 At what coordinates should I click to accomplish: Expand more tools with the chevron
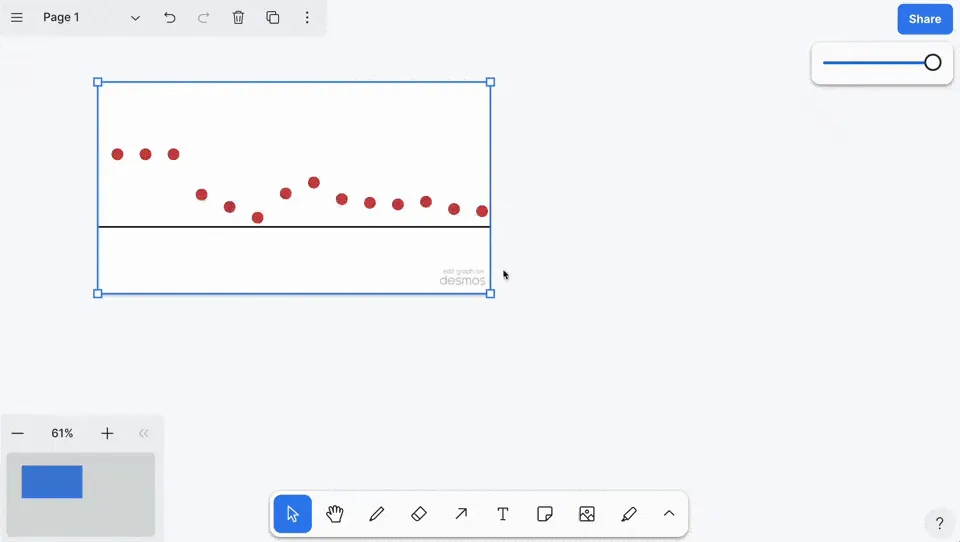pos(669,514)
